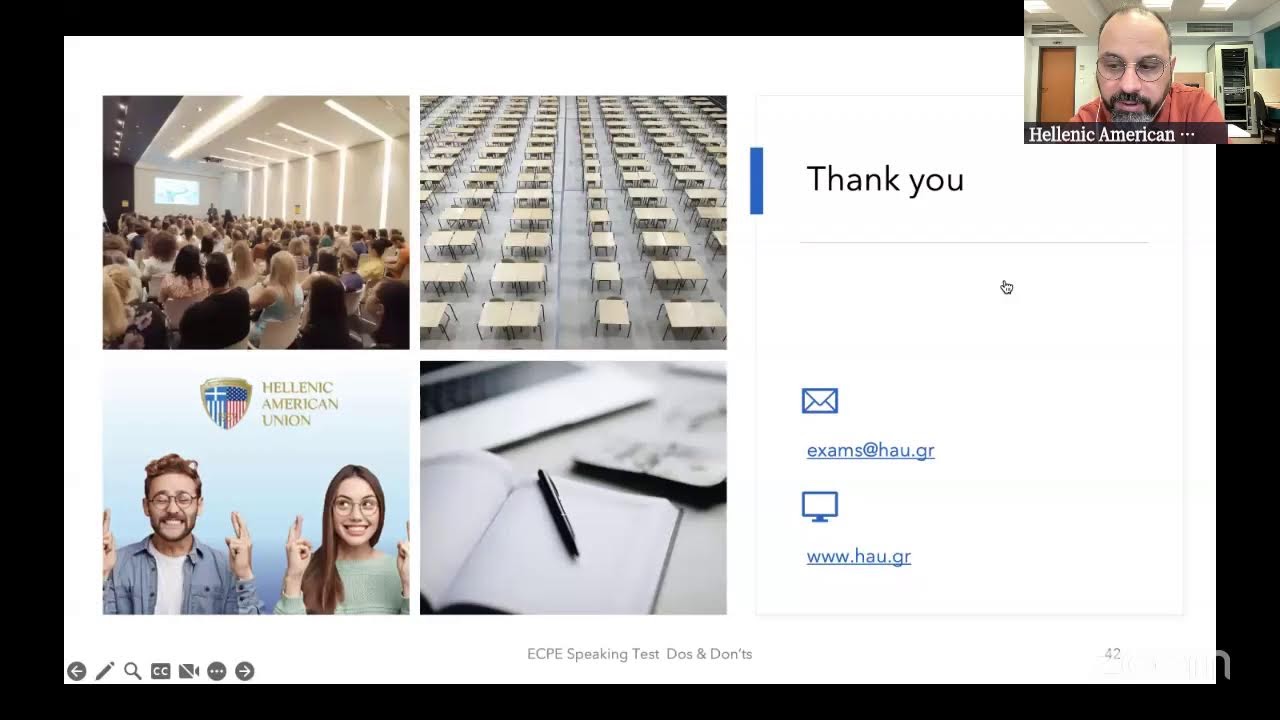Select the pen annotation tool
Screen dimensions: 1280x720
(104, 671)
